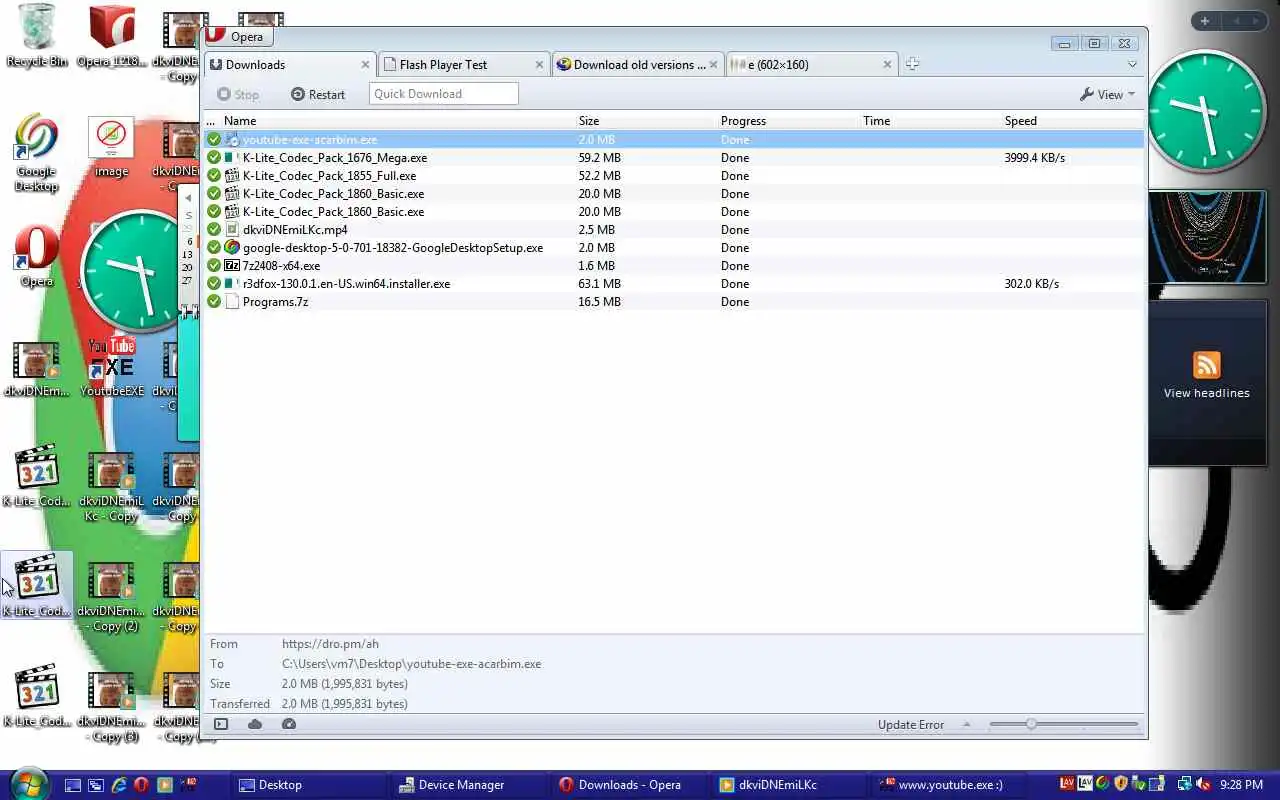Click the green check next to 7z2408-x64.exe
Viewport: 1280px width, 800px height.
214,266
